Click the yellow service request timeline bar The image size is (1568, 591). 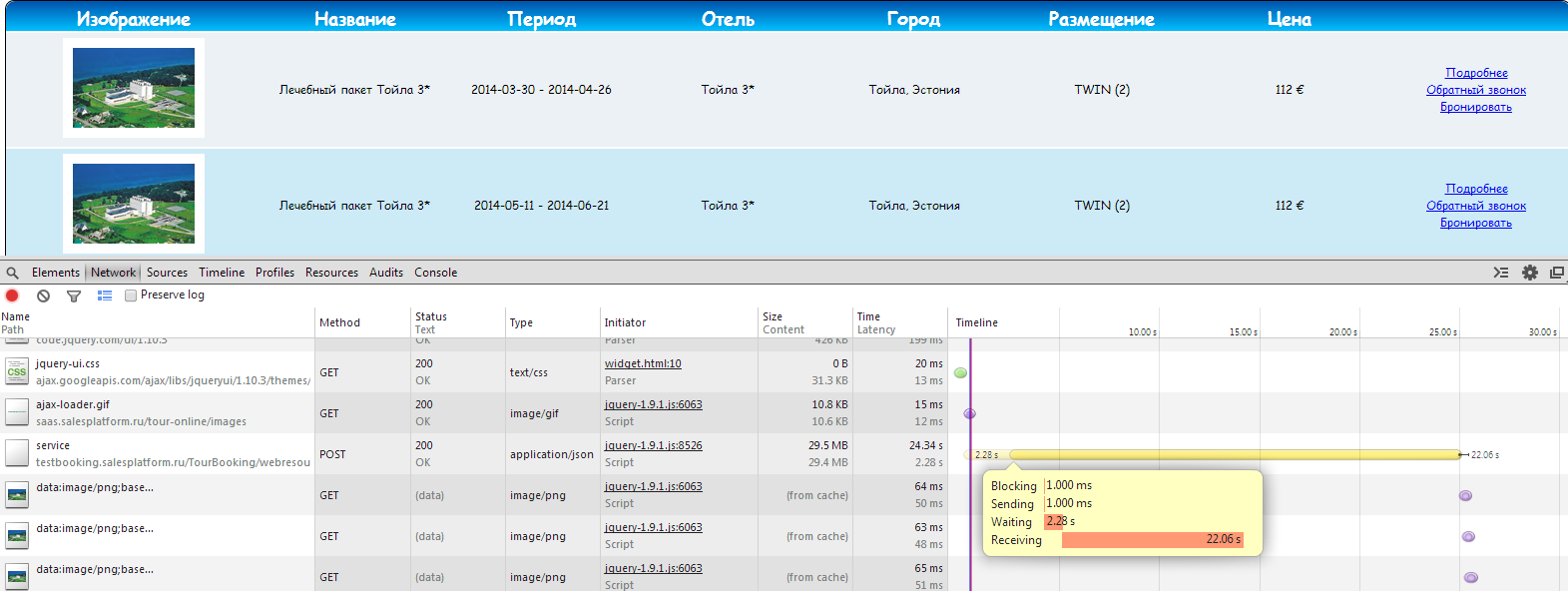pyautogui.click(x=1235, y=455)
